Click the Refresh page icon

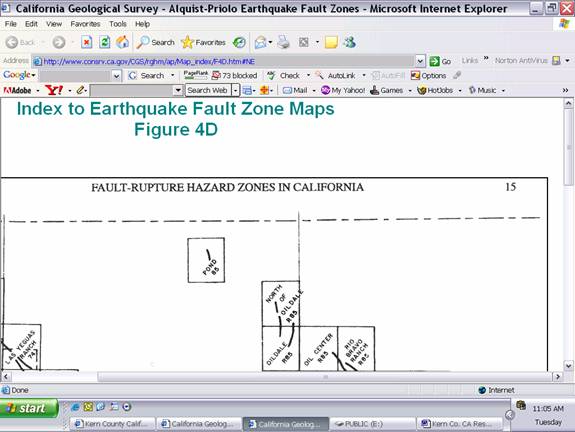pos(105,43)
